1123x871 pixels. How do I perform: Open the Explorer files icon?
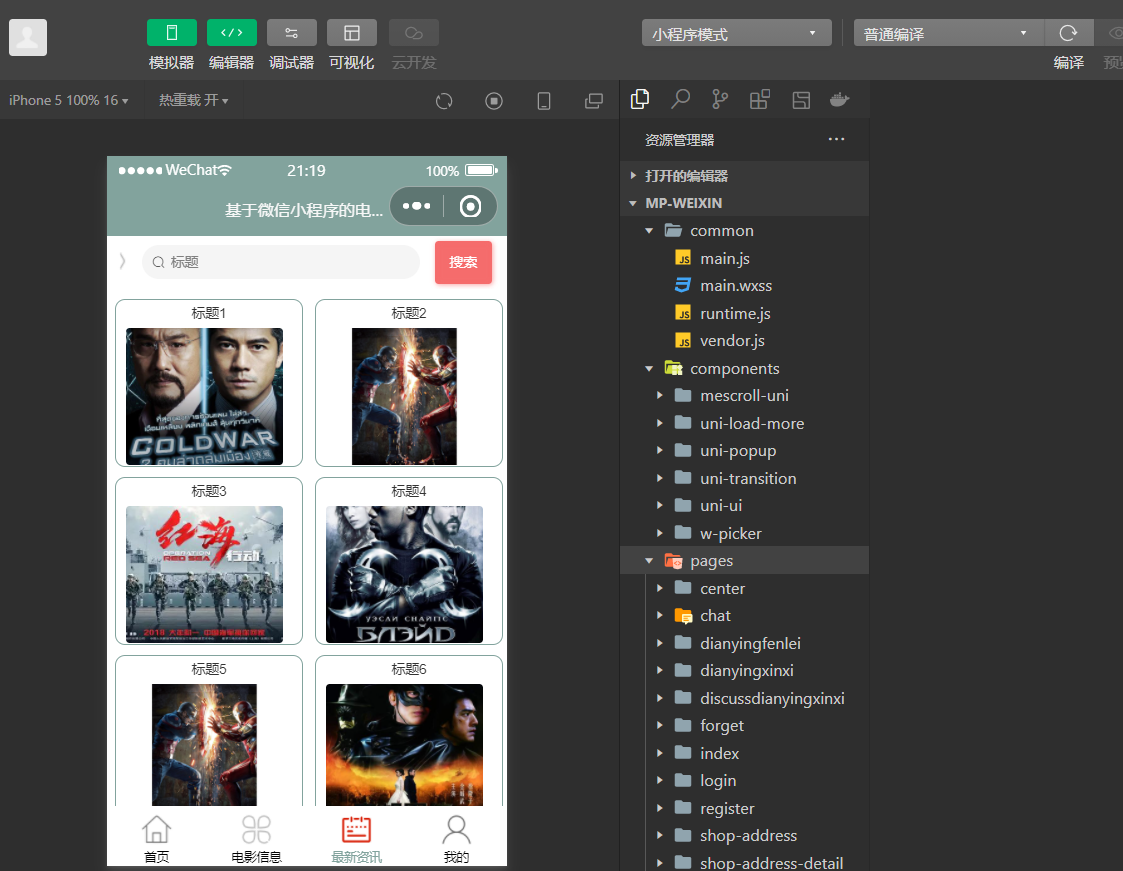[x=640, y=100]
